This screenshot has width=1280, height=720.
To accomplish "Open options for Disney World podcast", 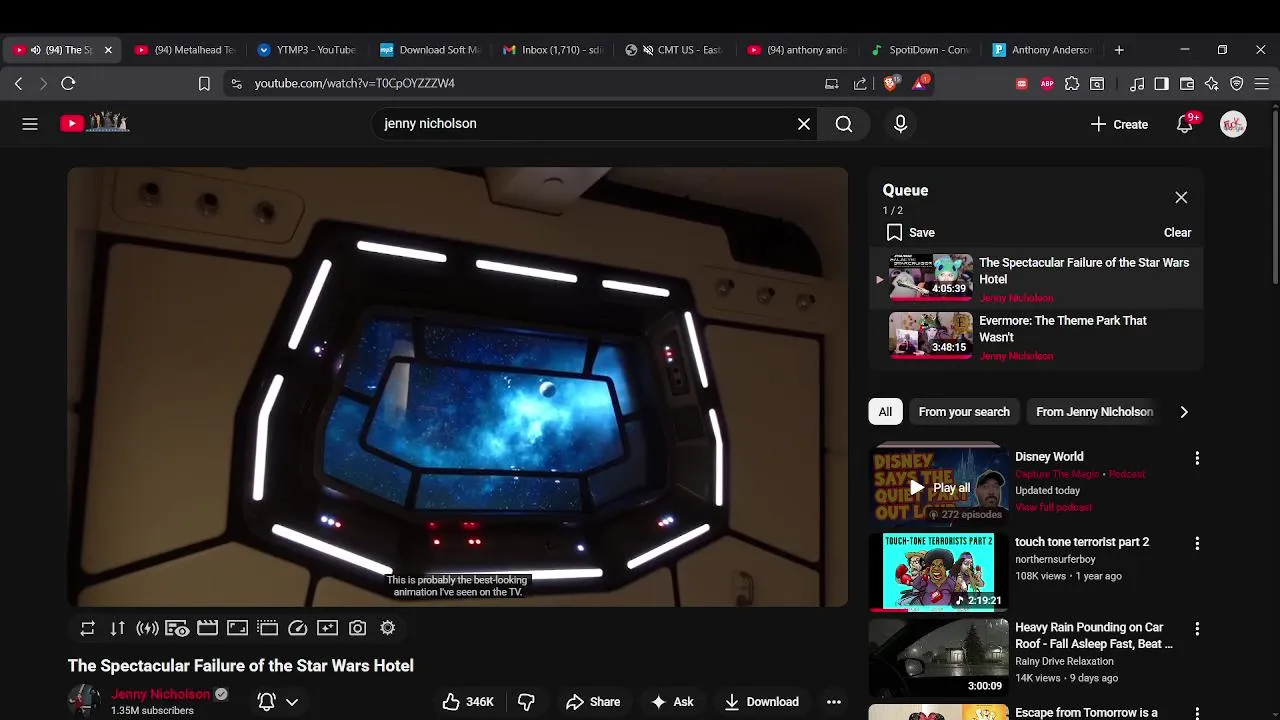I will [1197, 458].
